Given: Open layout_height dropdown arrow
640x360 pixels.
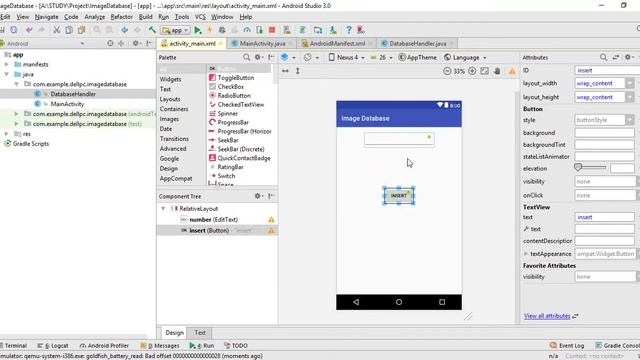Looking at the screenshot, I should click(630, 97).
